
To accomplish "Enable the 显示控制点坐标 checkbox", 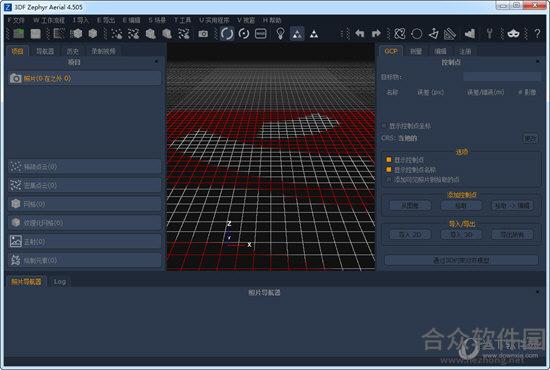I will pos(384,126).
